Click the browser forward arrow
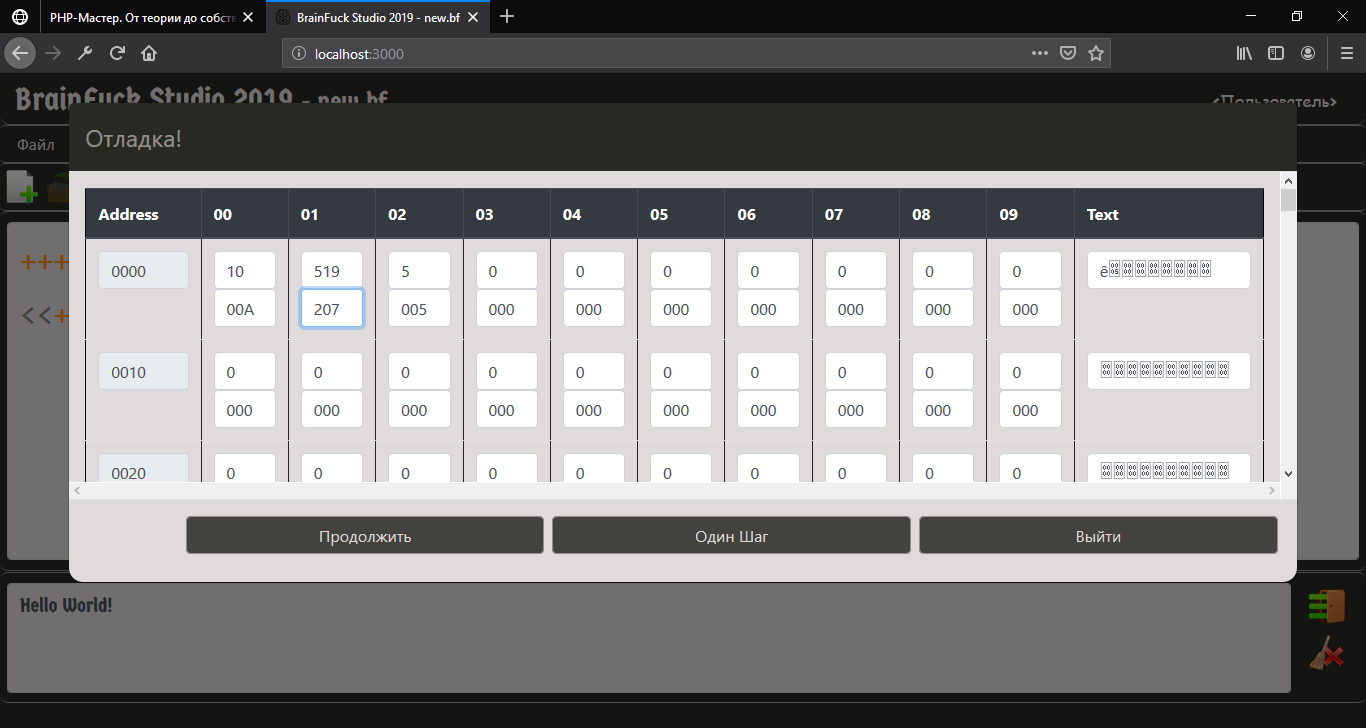 coord(53,53)
